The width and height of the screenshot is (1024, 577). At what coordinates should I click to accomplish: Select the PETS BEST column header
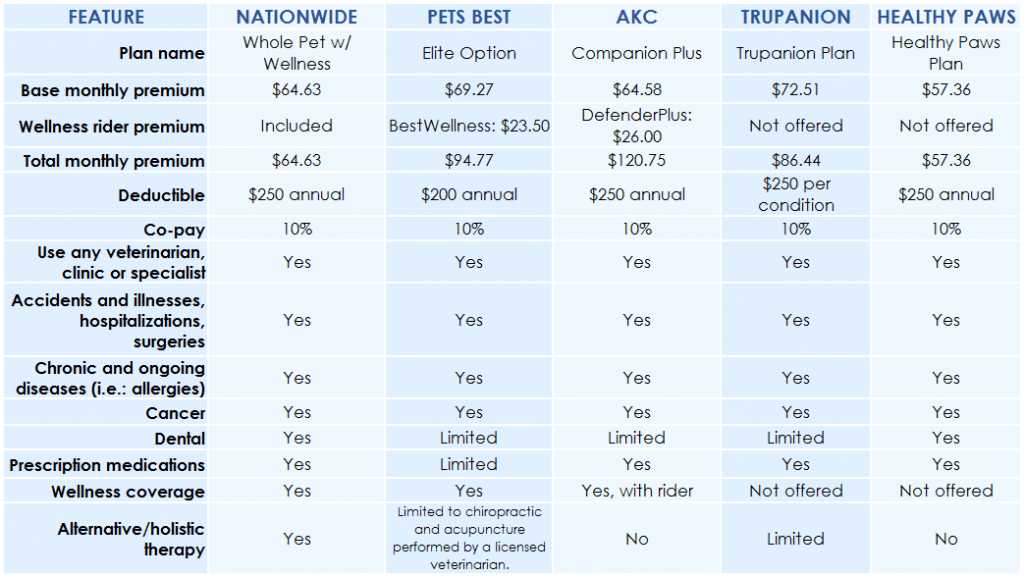coord(469,17)
